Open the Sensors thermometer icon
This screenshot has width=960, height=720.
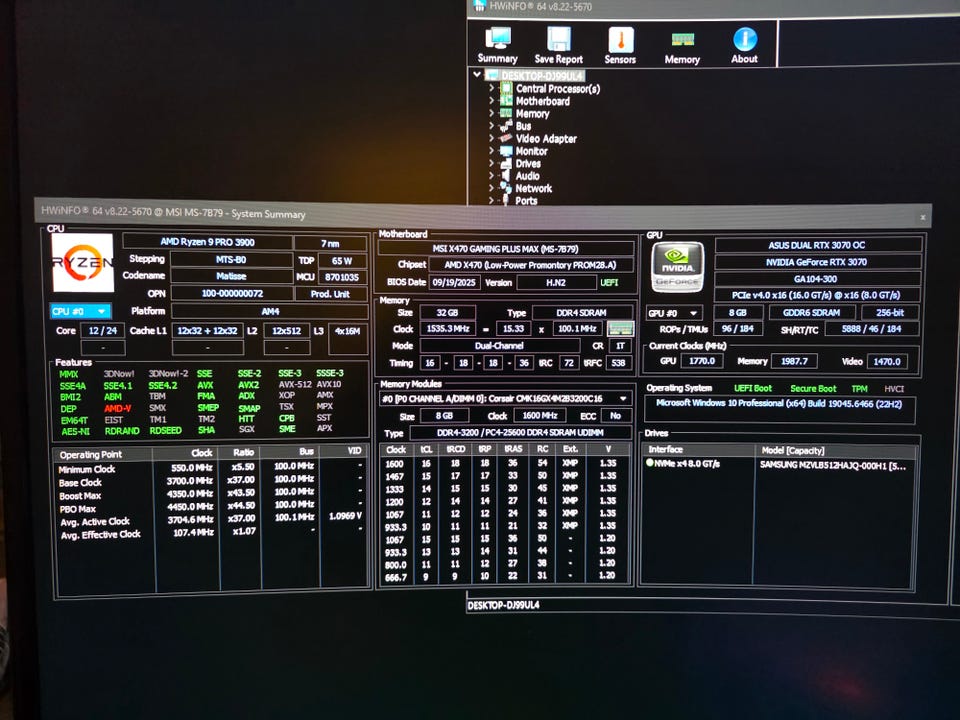point(620,45)
